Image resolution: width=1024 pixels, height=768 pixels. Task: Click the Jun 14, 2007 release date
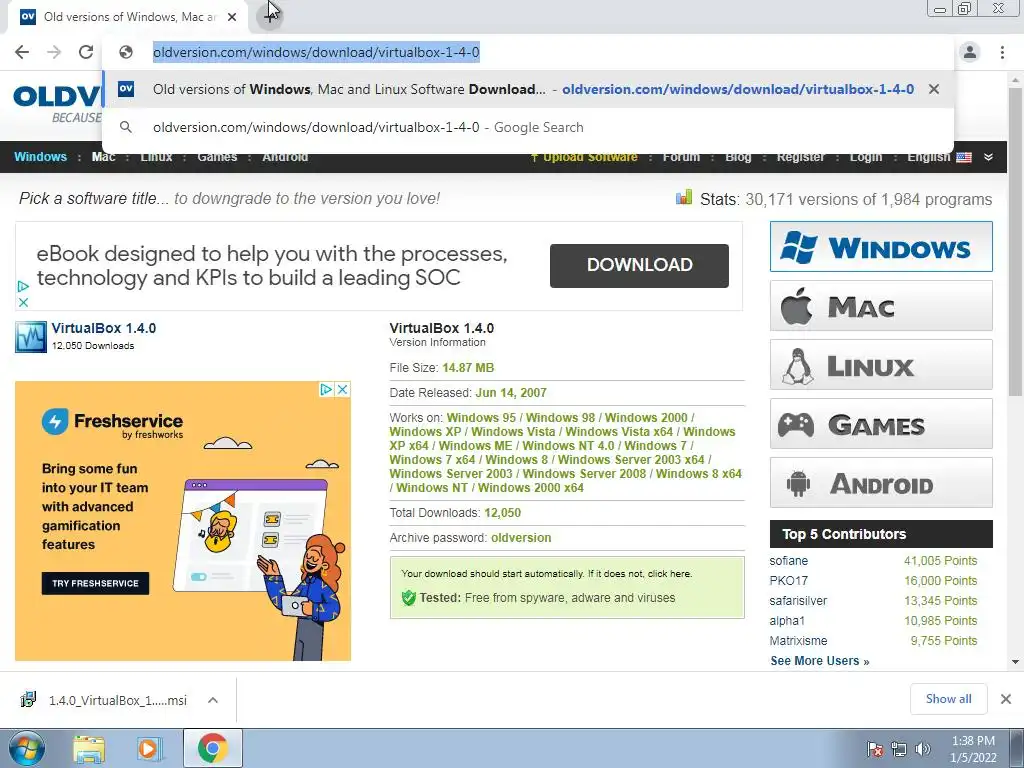(x=511, y=393)
